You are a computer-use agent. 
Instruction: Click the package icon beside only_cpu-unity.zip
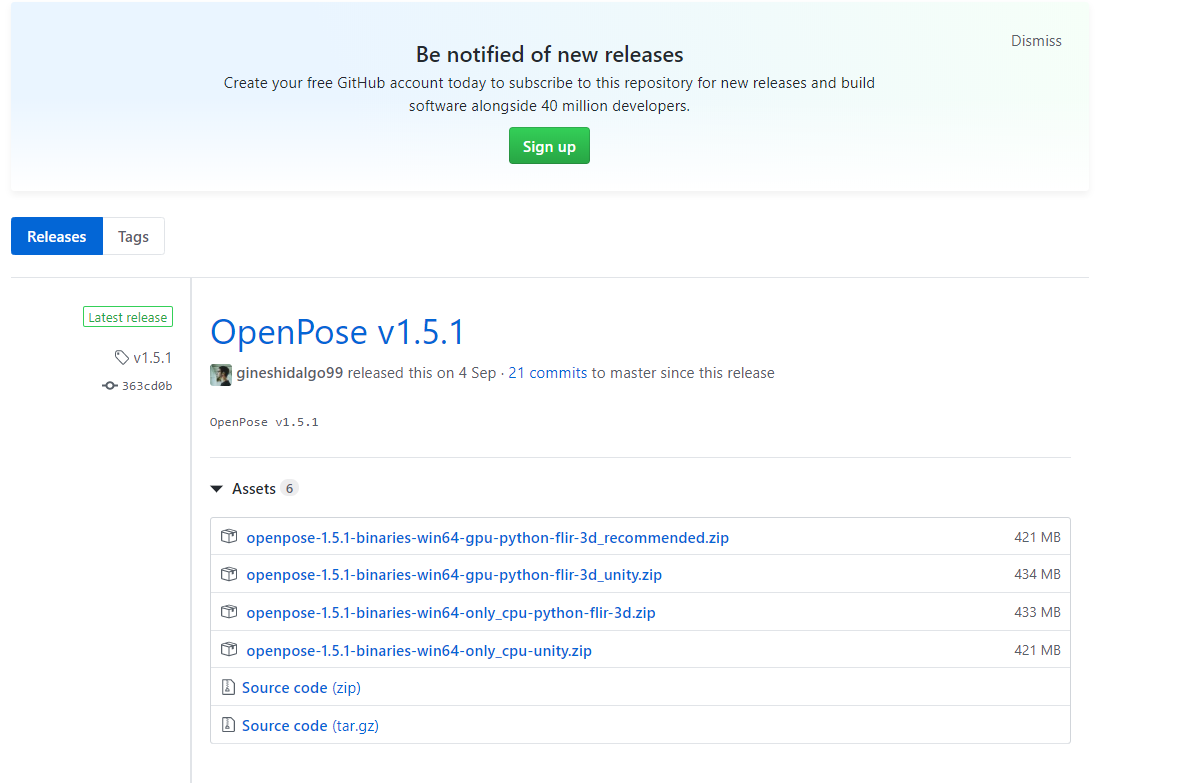pos(229,650)
